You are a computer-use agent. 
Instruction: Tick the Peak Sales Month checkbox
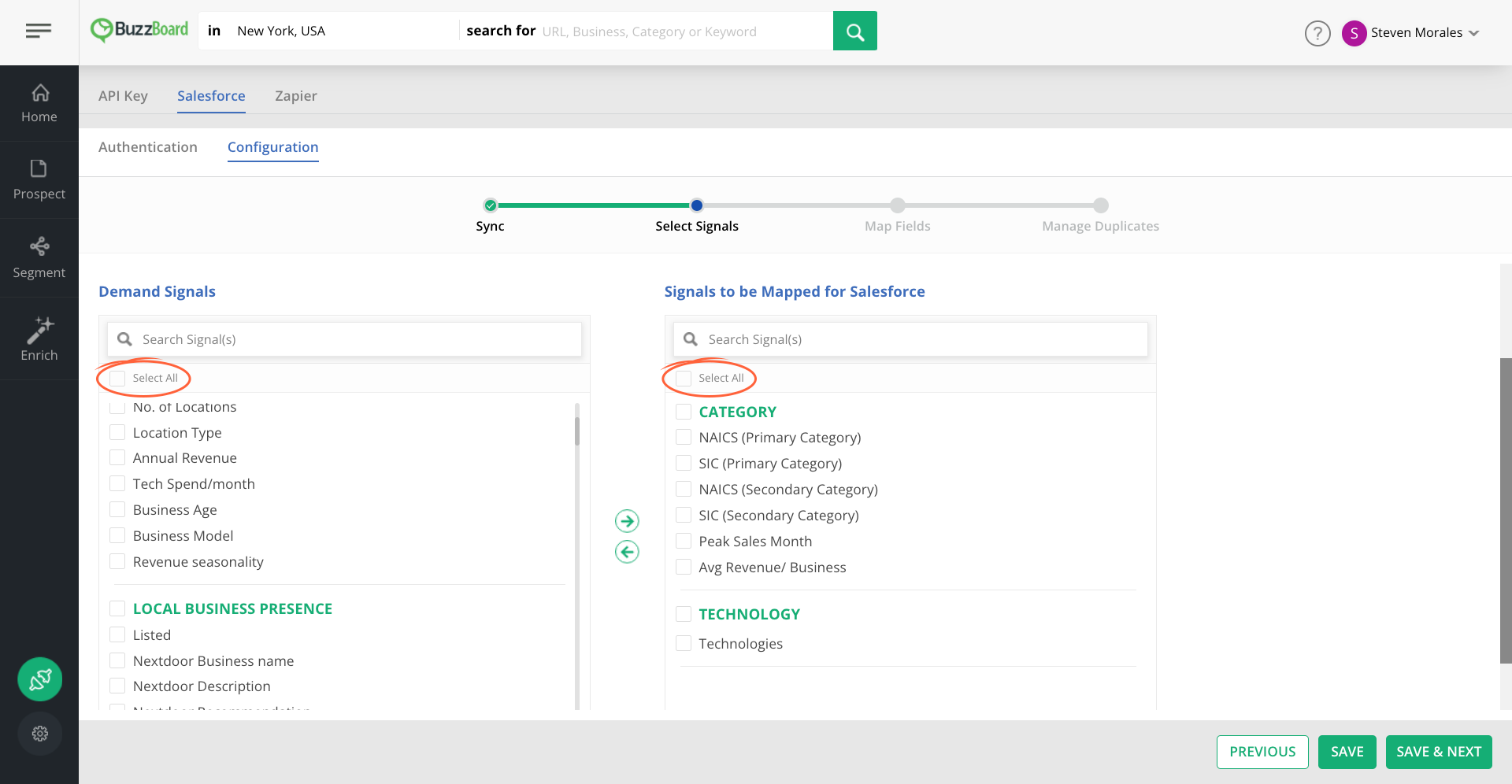[x=684, y=541]
